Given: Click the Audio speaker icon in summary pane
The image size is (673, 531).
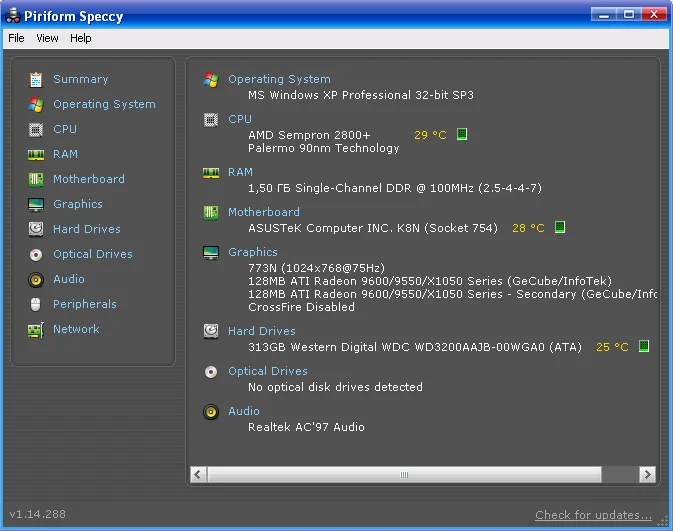Looking at the screenshot, I should pyautogui.click(x=211, y=412).
